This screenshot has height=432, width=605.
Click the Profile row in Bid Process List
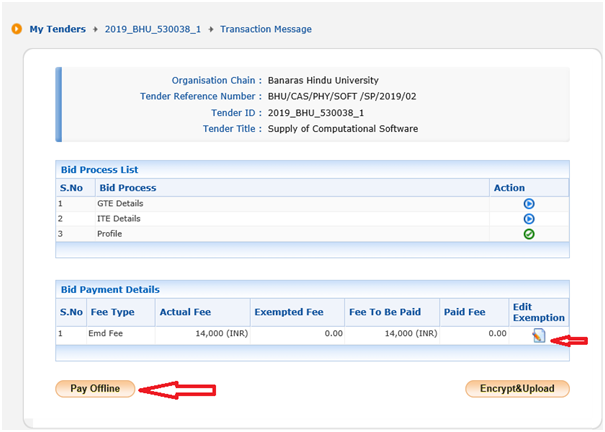(110, 234)
